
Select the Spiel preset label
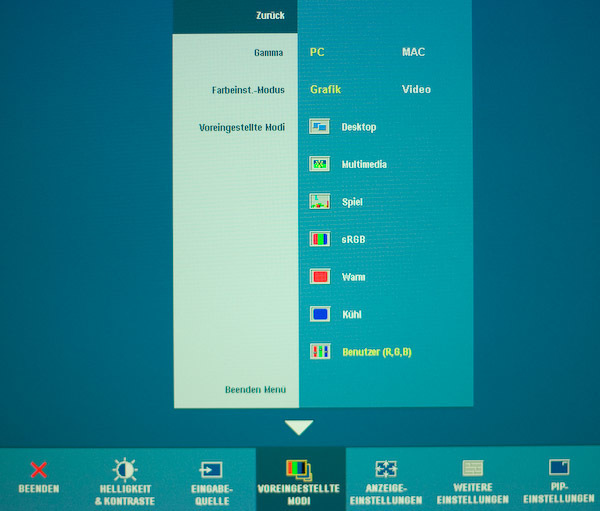tap(352, 202)
